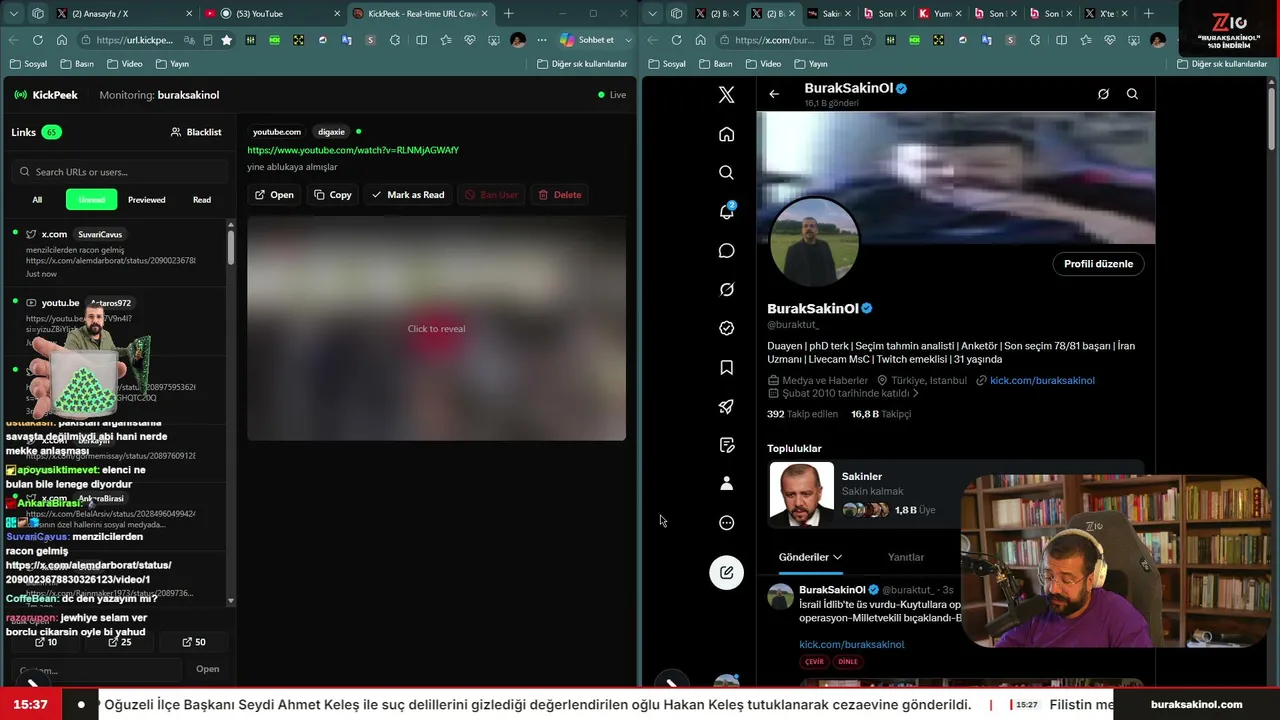Open split screen icon in left browser
This screenshot has width=1280, height=720.
[x=421, y=40]
